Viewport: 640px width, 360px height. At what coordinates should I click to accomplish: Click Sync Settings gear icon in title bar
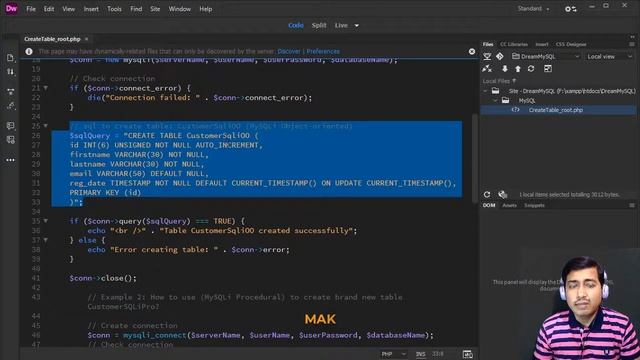570,9
